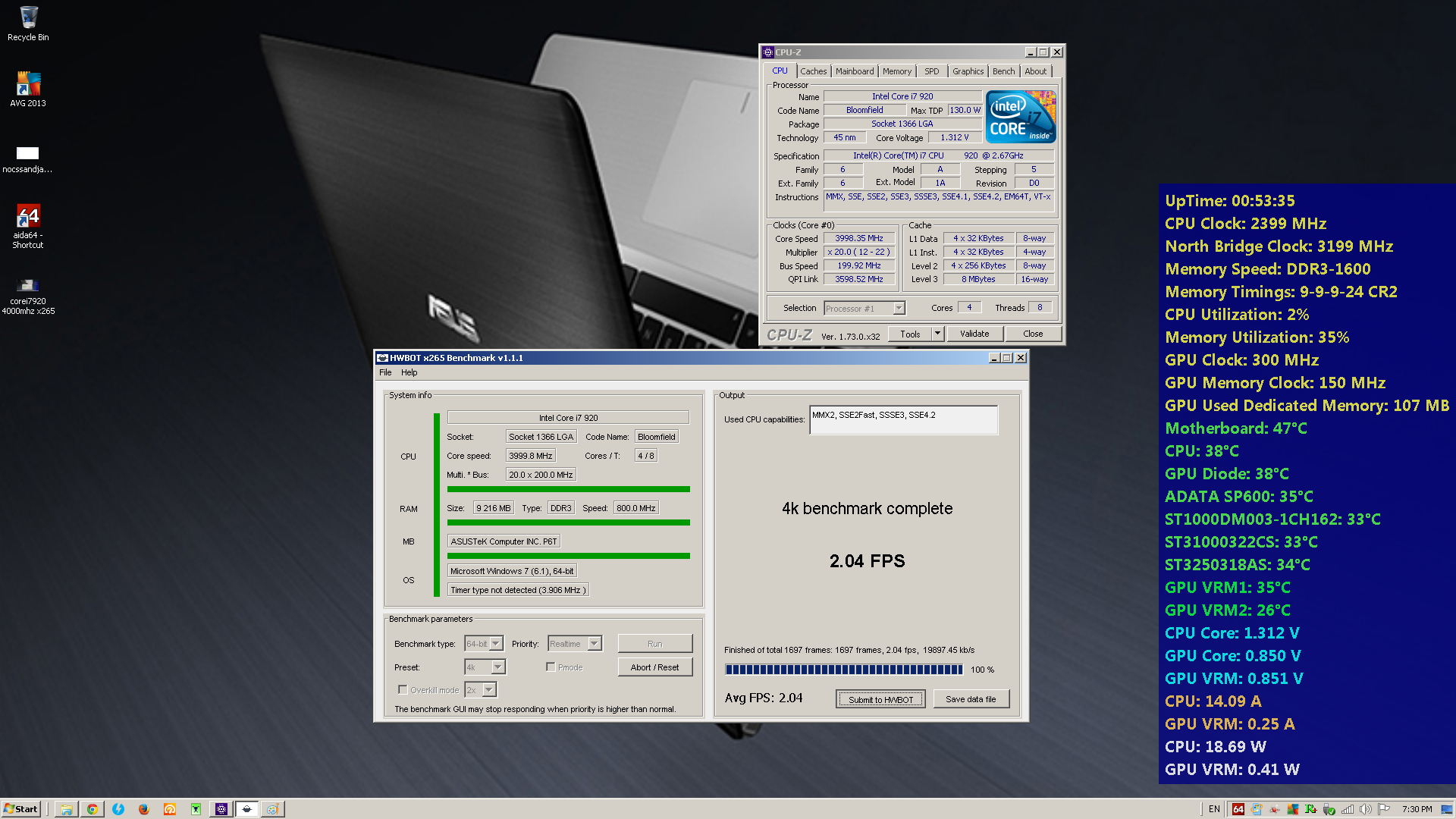
Task: Open the About tab in CPU-Z
Action: tap(1035, 71)
